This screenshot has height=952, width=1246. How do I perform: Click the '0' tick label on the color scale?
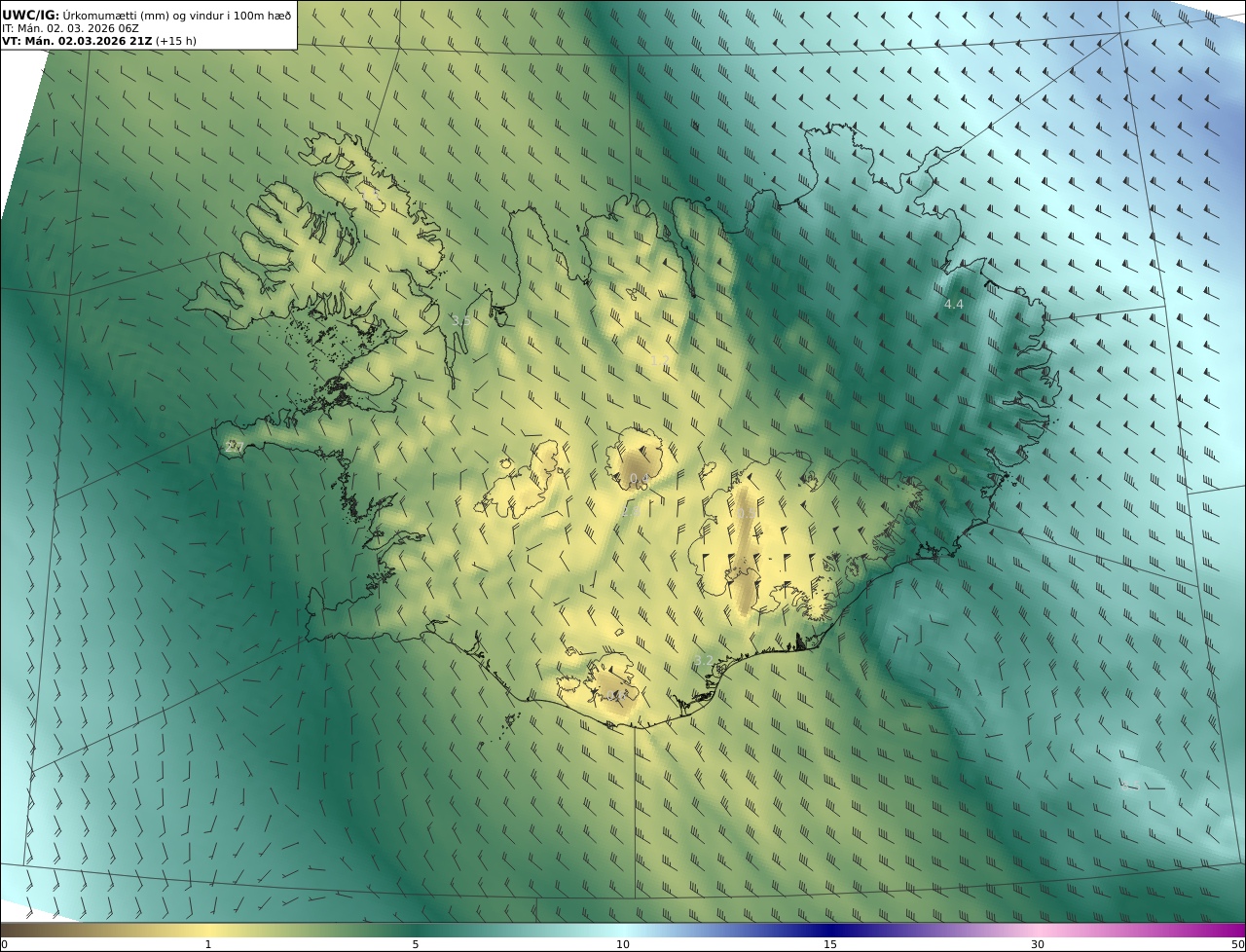4,944
